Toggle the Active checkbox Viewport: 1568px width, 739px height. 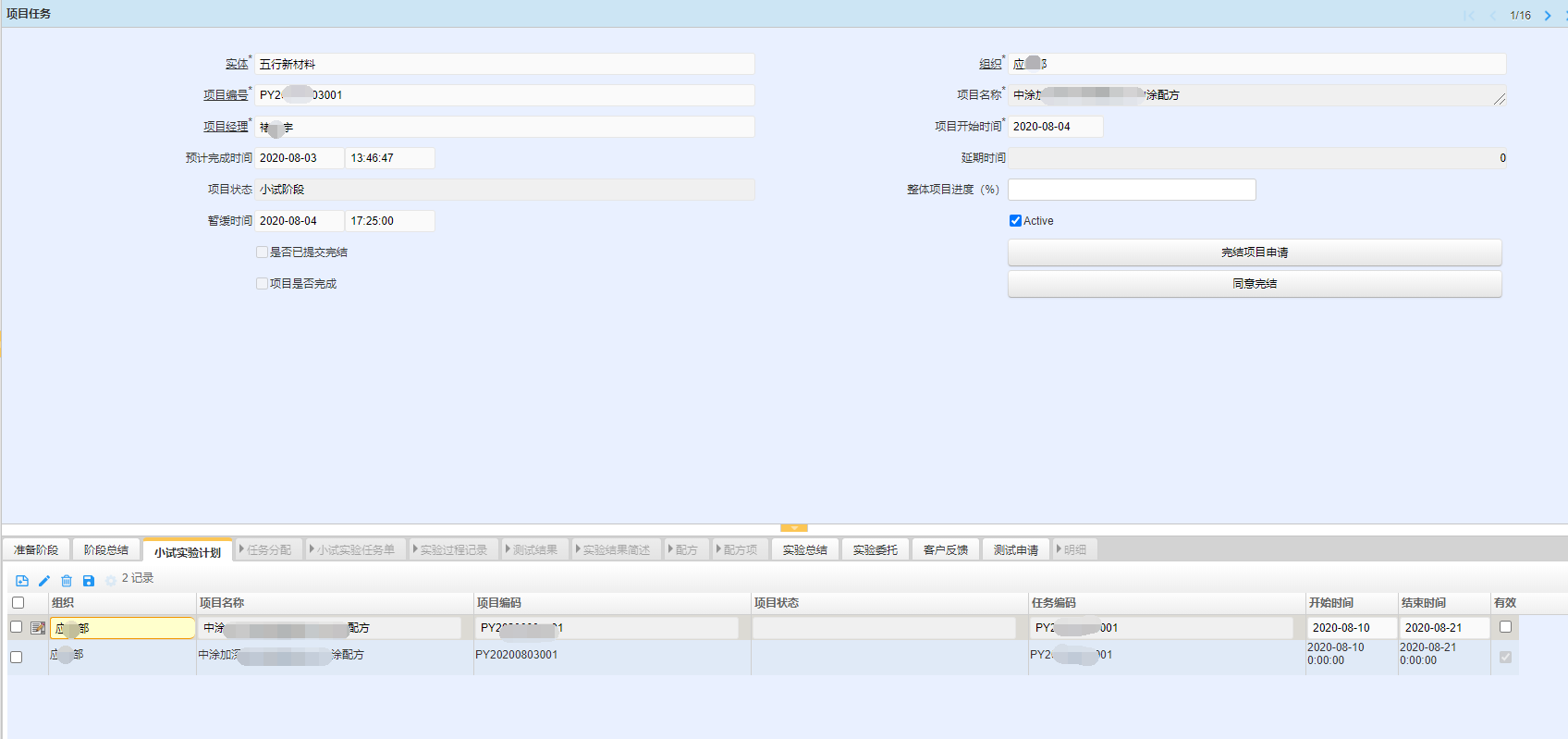pyautogui.click(x=1015, y=221)
